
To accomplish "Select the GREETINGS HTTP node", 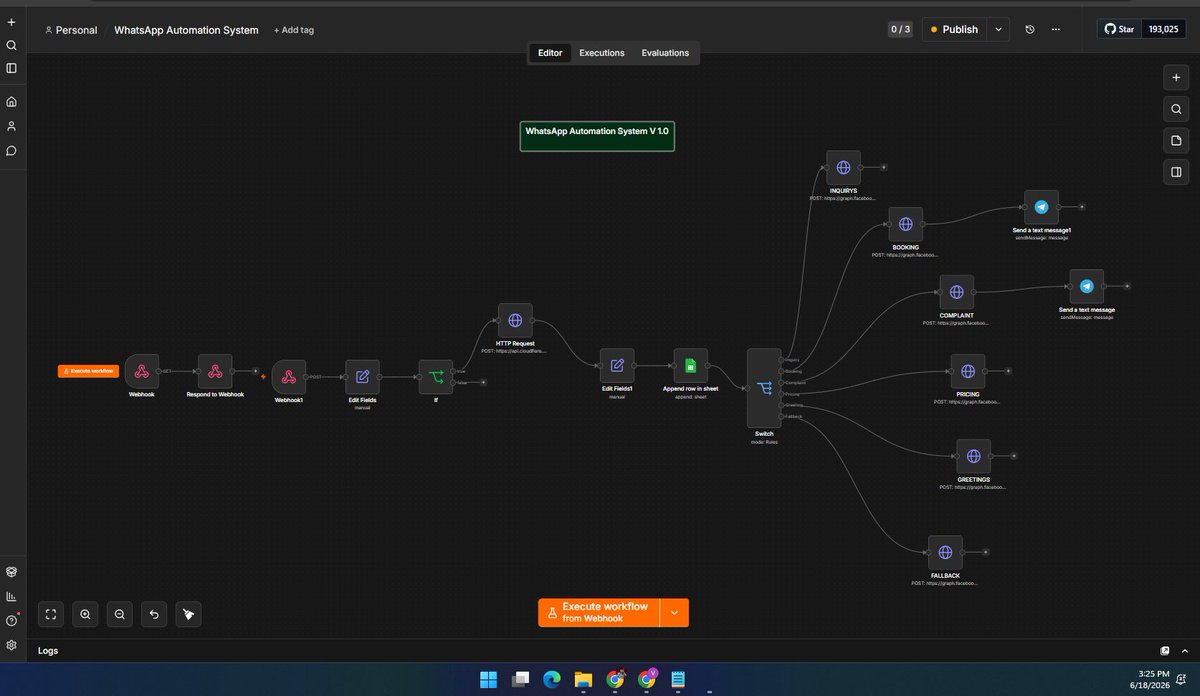I will coord(973,456).
